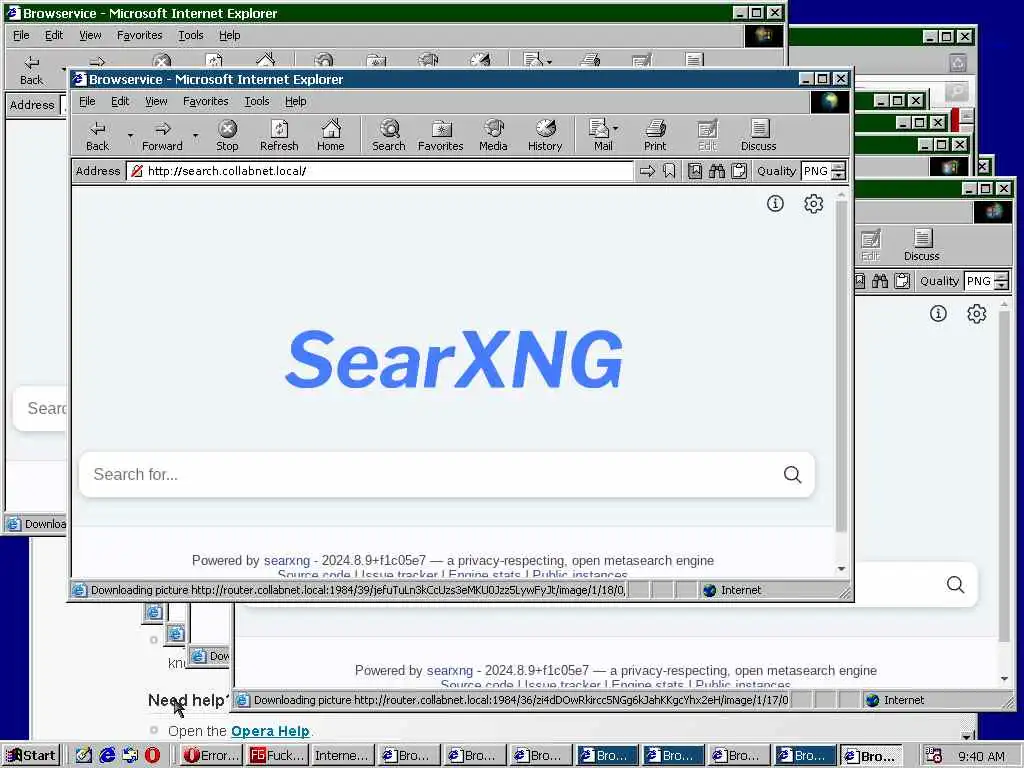The image size is (1024, 768).
Task: Click Back button in front Browservice window
Action: [x=97, y=135]
